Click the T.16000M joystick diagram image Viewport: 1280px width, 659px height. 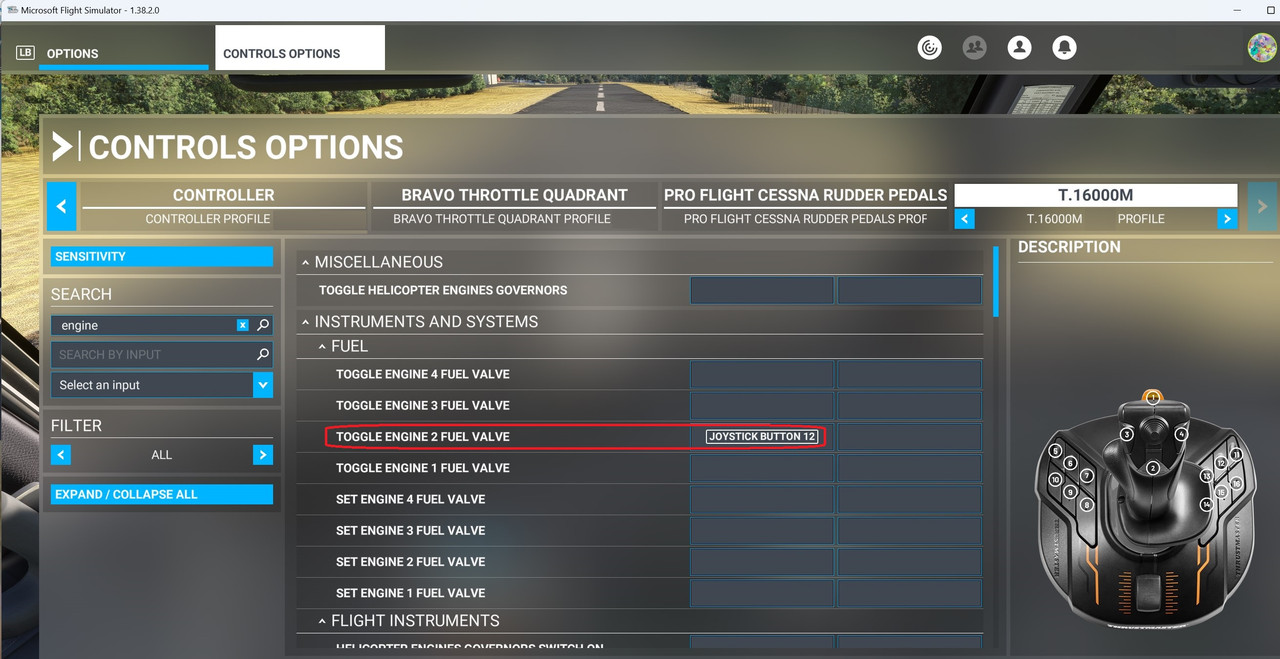(x=1144, y=510)
